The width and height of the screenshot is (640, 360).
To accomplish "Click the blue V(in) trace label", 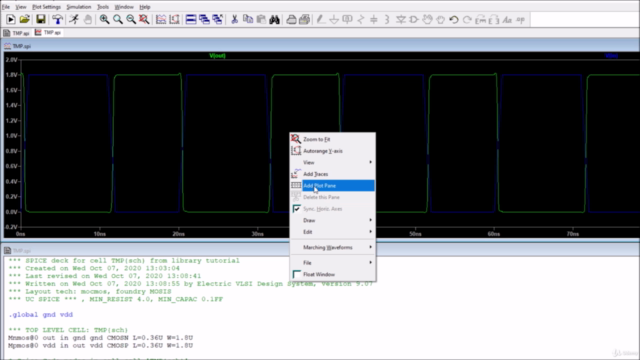I will (611, 56).
